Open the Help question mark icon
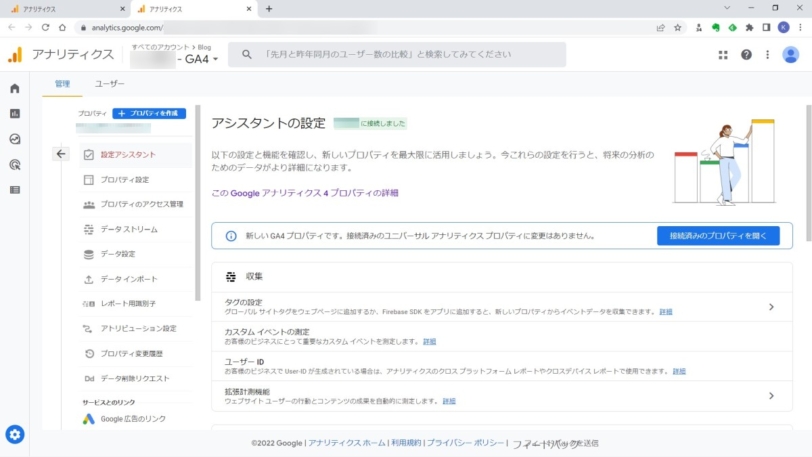The height and width of the screenshot is (457, 812). [x=746, y=54]
